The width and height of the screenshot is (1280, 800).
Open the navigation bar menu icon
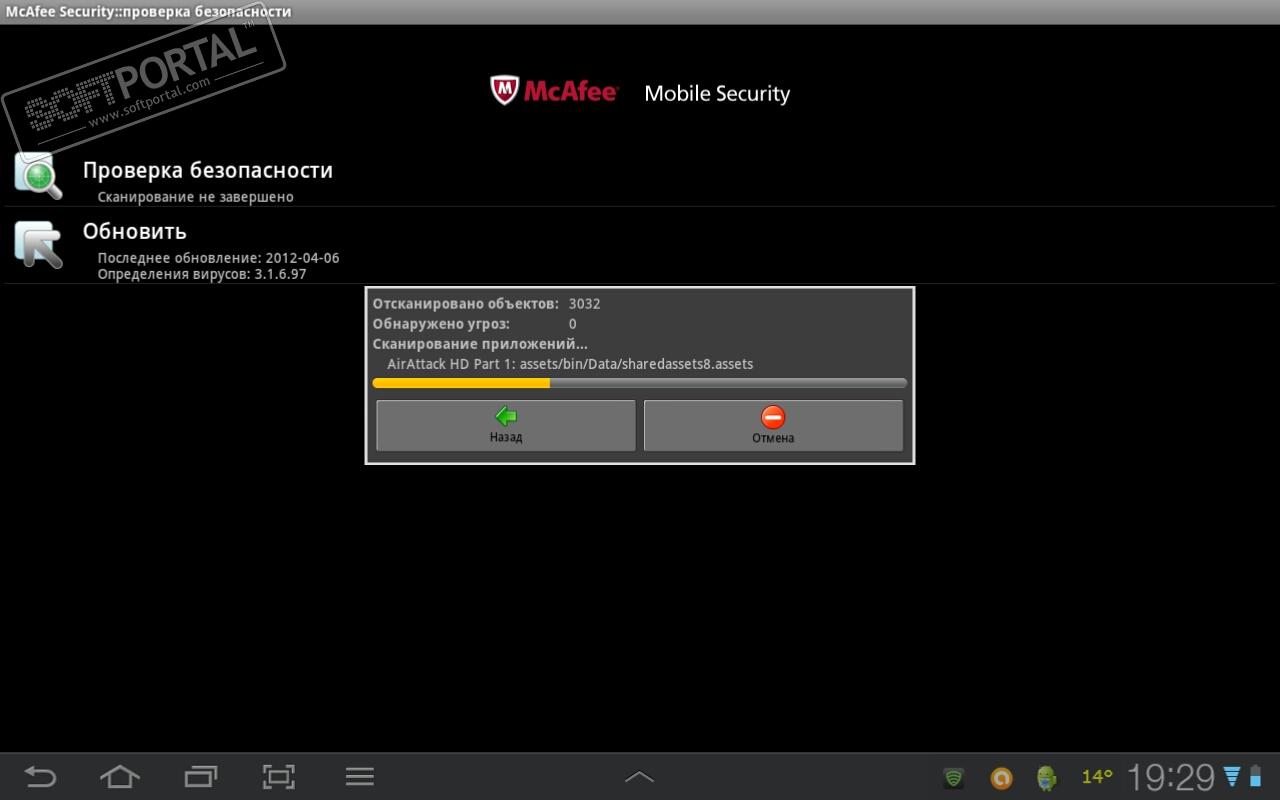click(x=359, y=776)
